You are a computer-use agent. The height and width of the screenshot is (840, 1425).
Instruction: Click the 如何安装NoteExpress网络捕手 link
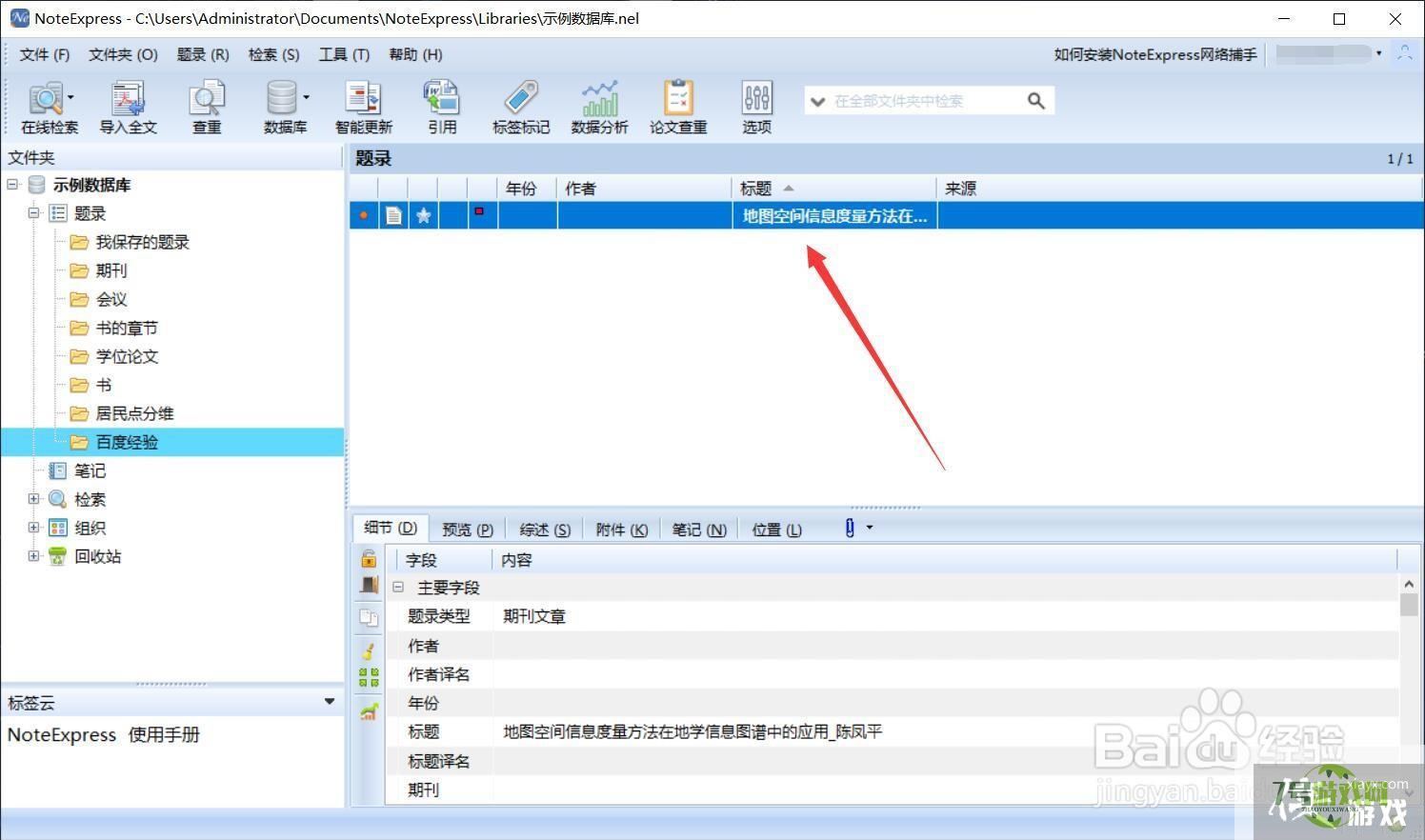pyautogui.click(x=1155, y=54)
